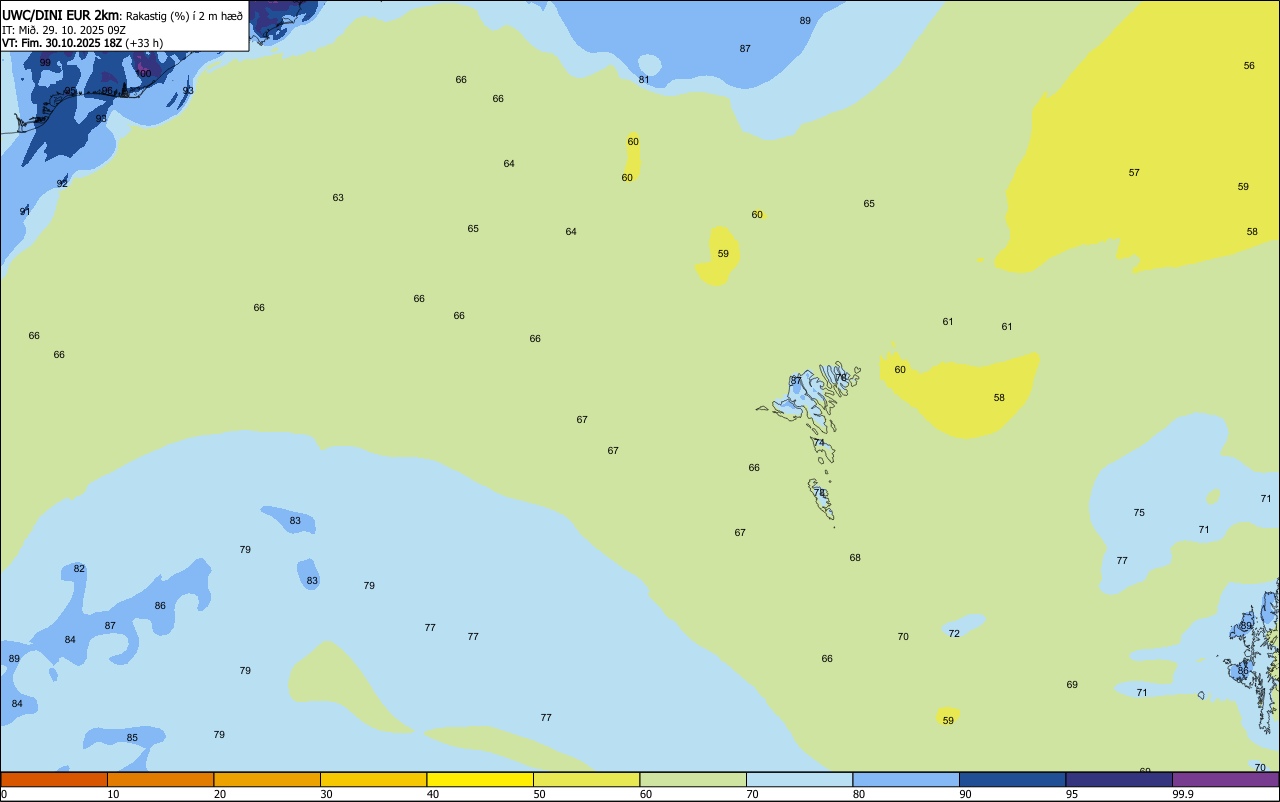Click the title text 'UWC/DINI EUR 2km'

point(60,15)
